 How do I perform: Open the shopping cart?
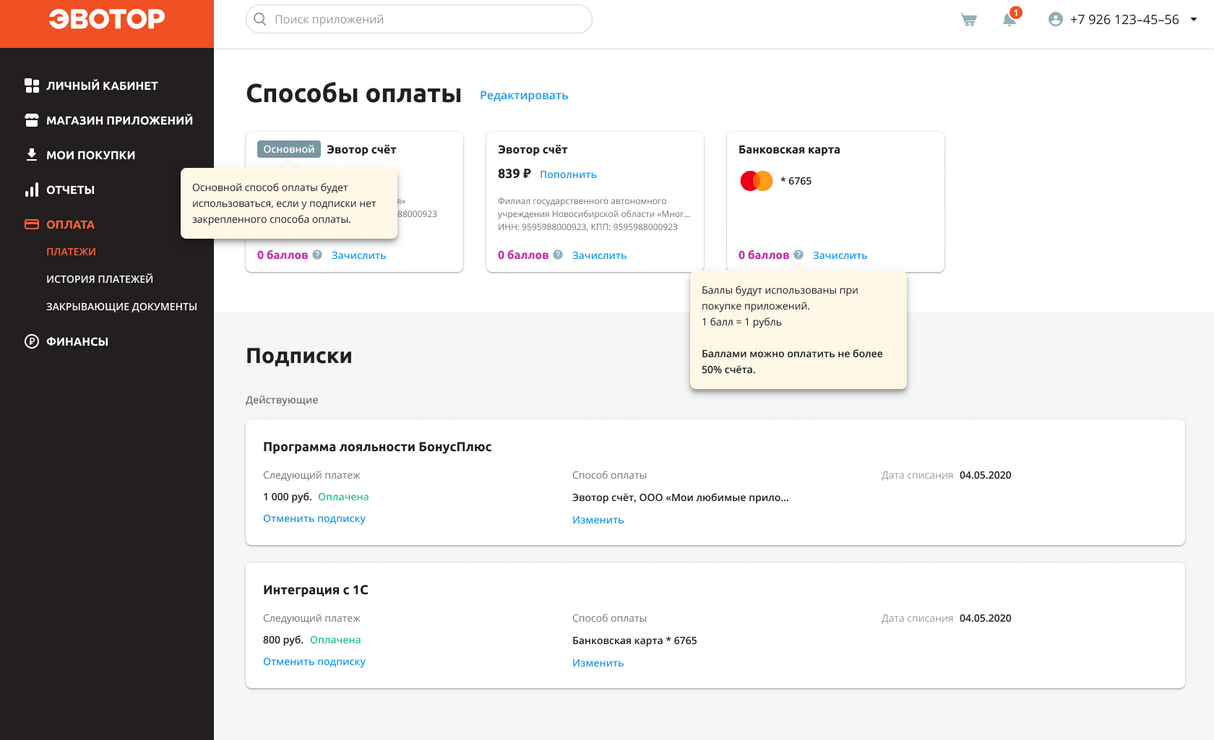pyautogui.click(x=969, y=19)
